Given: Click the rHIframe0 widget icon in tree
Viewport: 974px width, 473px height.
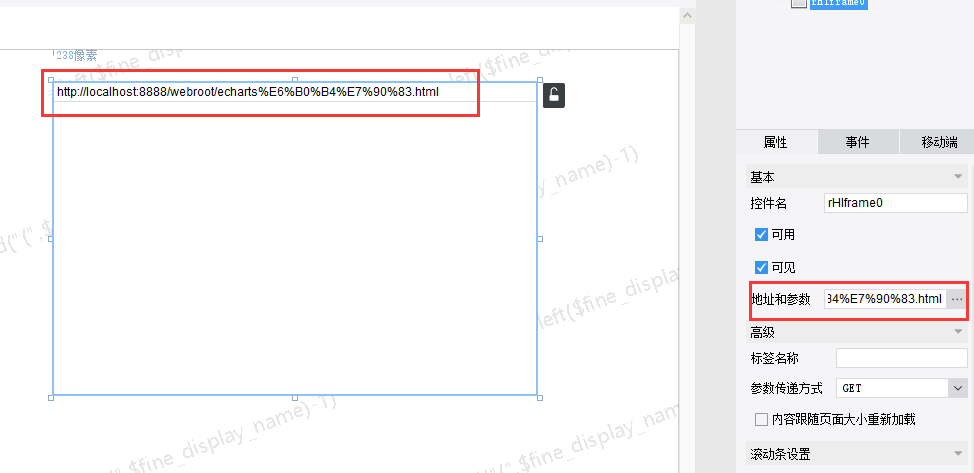Looking at the screenshot, I should click(x=799, y=4).
